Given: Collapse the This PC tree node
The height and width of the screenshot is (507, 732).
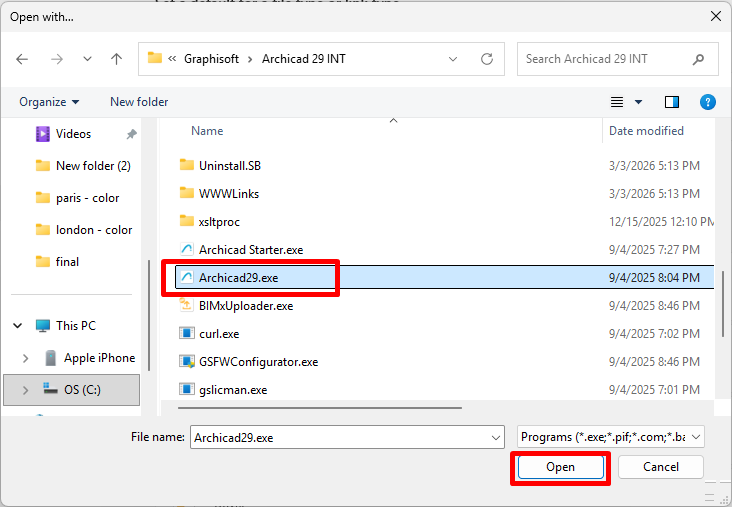Looking at the screenshot, I should [18, 325].
